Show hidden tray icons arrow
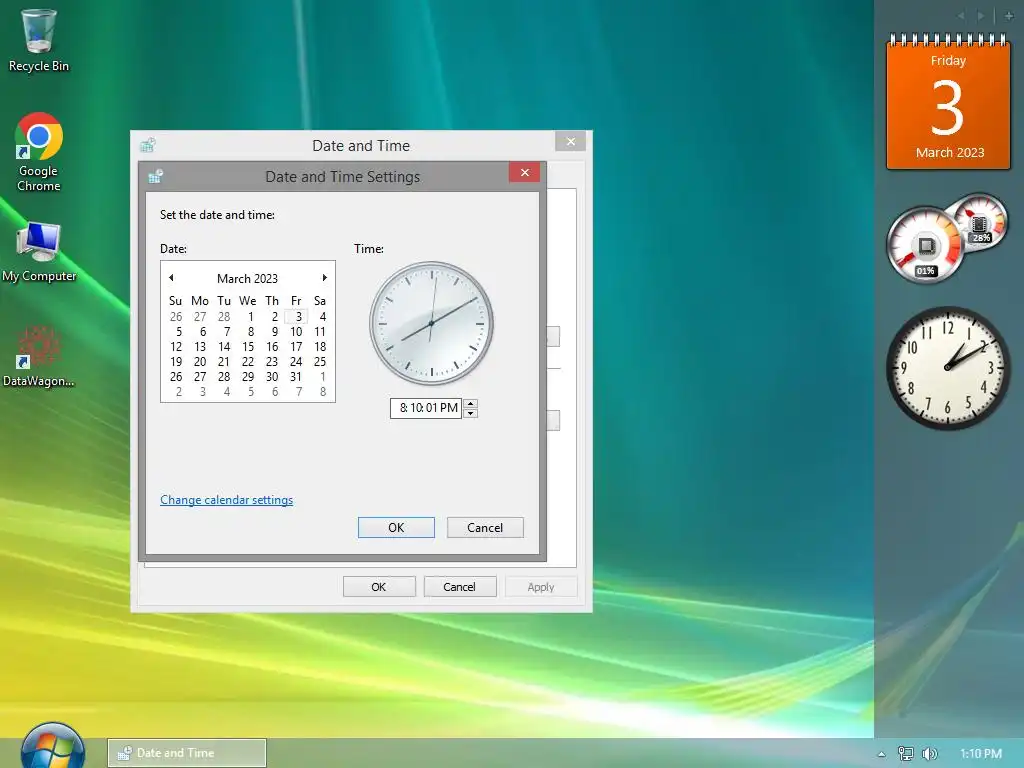 (x=882, y=754)
